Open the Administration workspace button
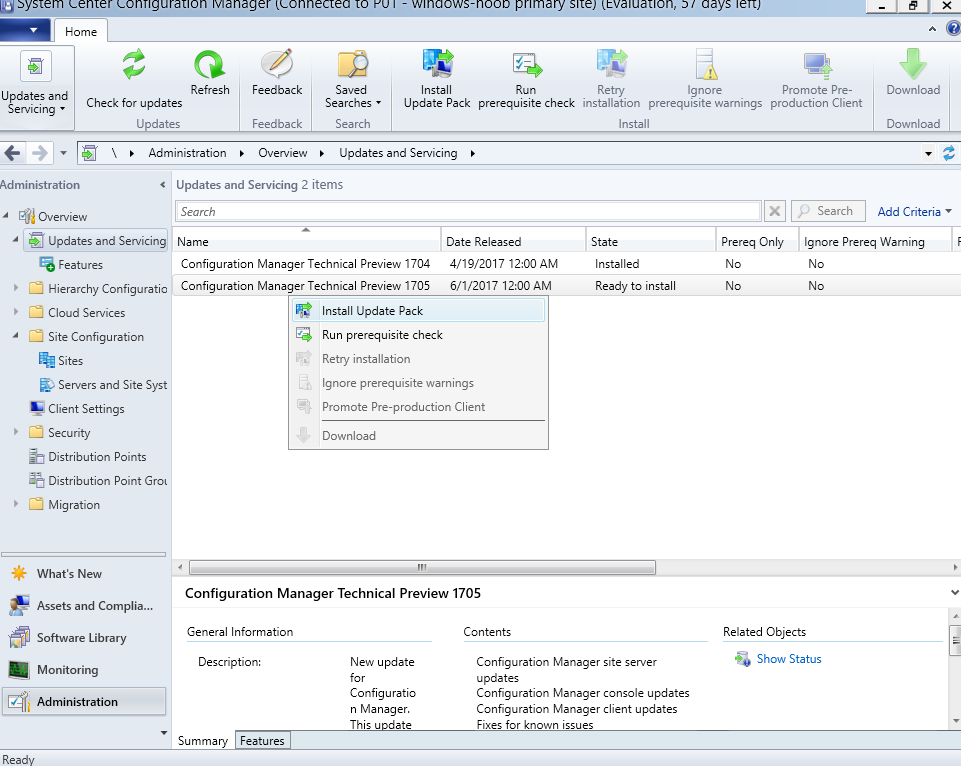Image resolution: width=961 pixels, height=766 pixels. point(84,701)
